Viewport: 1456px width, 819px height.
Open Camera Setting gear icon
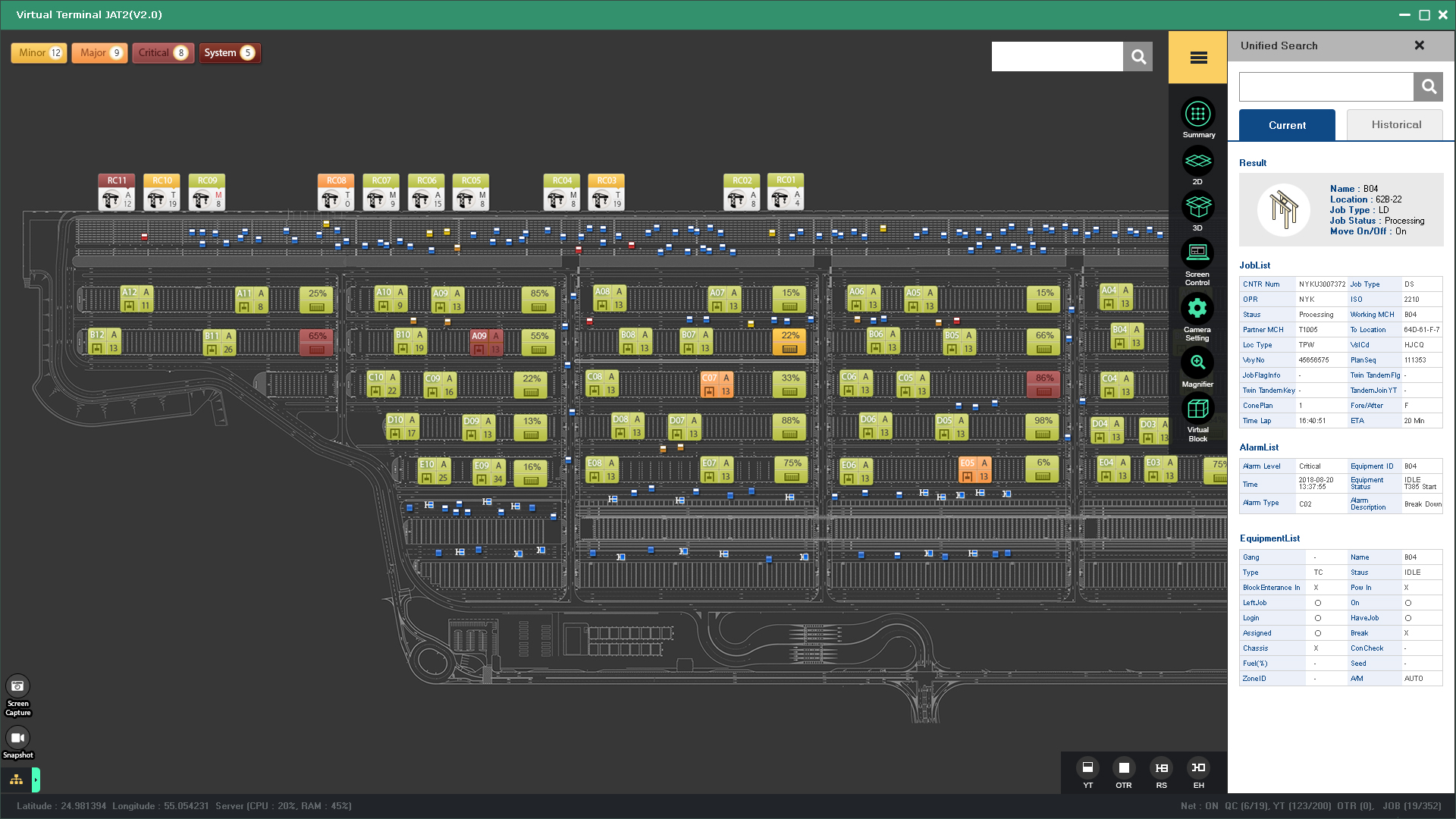click(1197, 308)
